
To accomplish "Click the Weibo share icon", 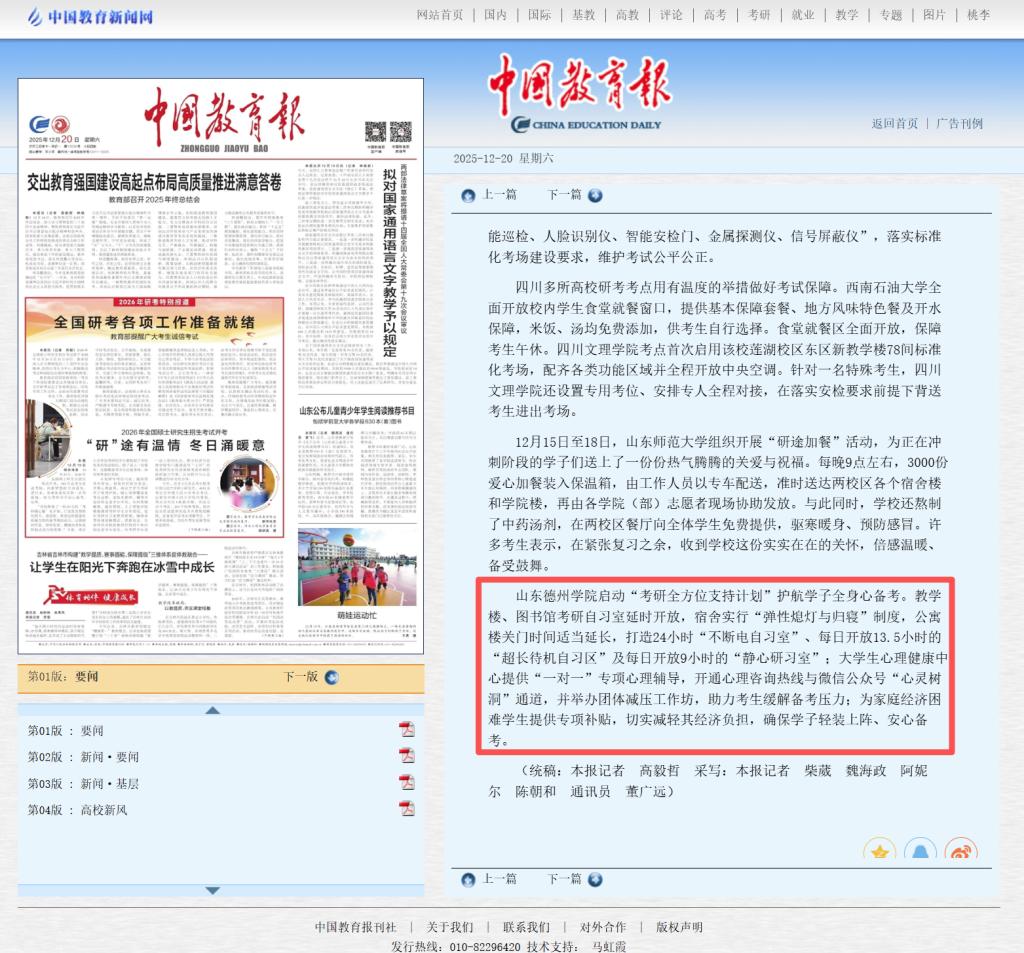I will point(960,852).
